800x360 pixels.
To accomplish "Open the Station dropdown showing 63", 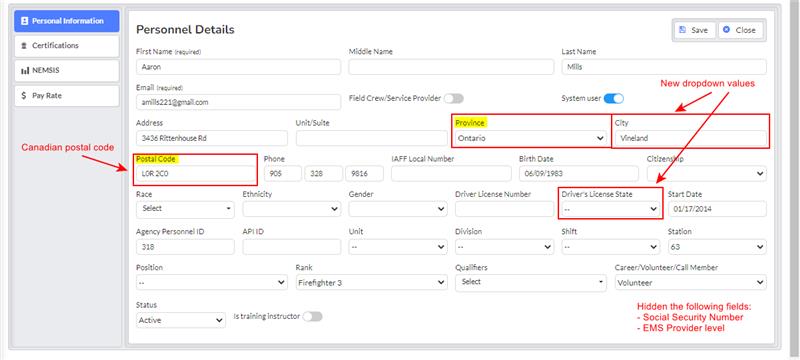I will pos(717,247).
